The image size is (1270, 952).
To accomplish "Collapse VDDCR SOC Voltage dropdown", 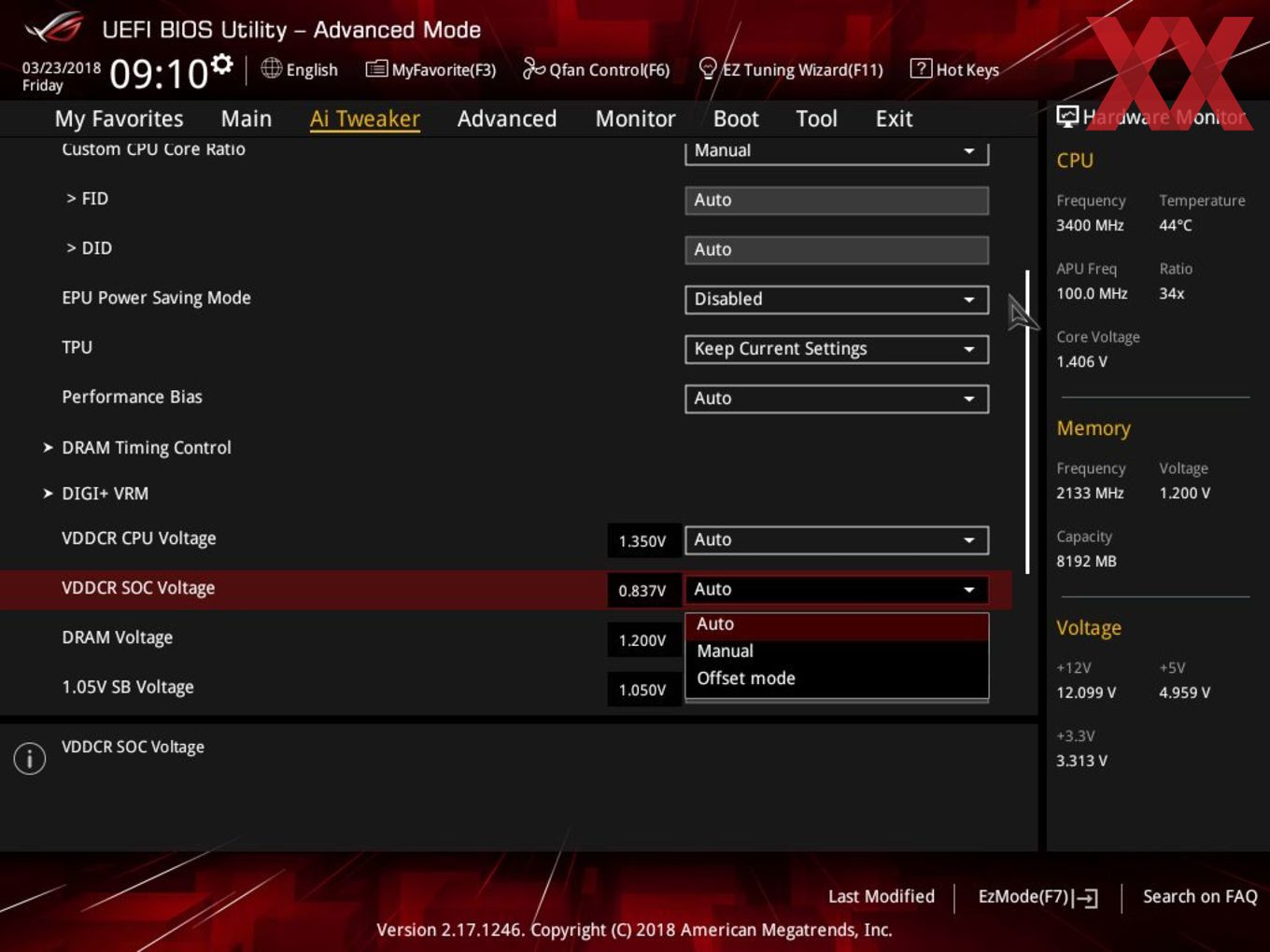I will coord(837,590).
